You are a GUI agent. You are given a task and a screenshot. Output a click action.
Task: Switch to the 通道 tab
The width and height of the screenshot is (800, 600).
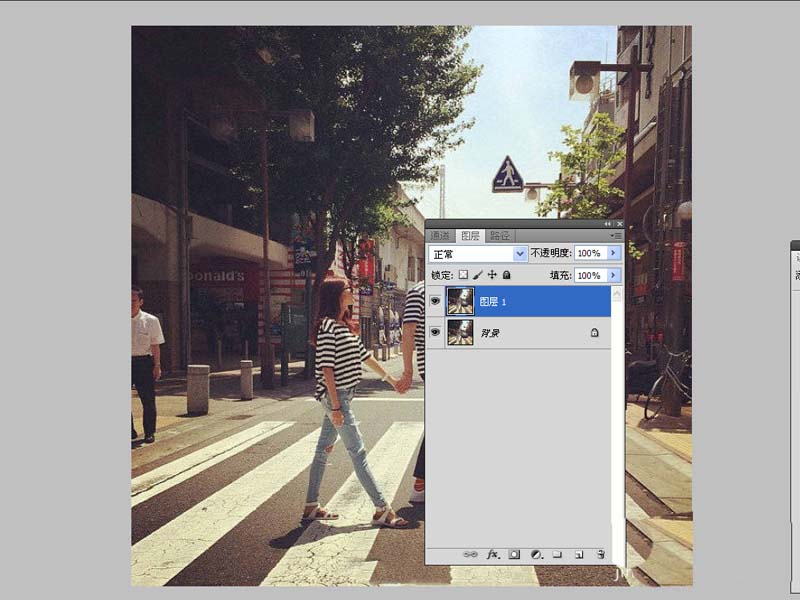click(x=440, y=235)
